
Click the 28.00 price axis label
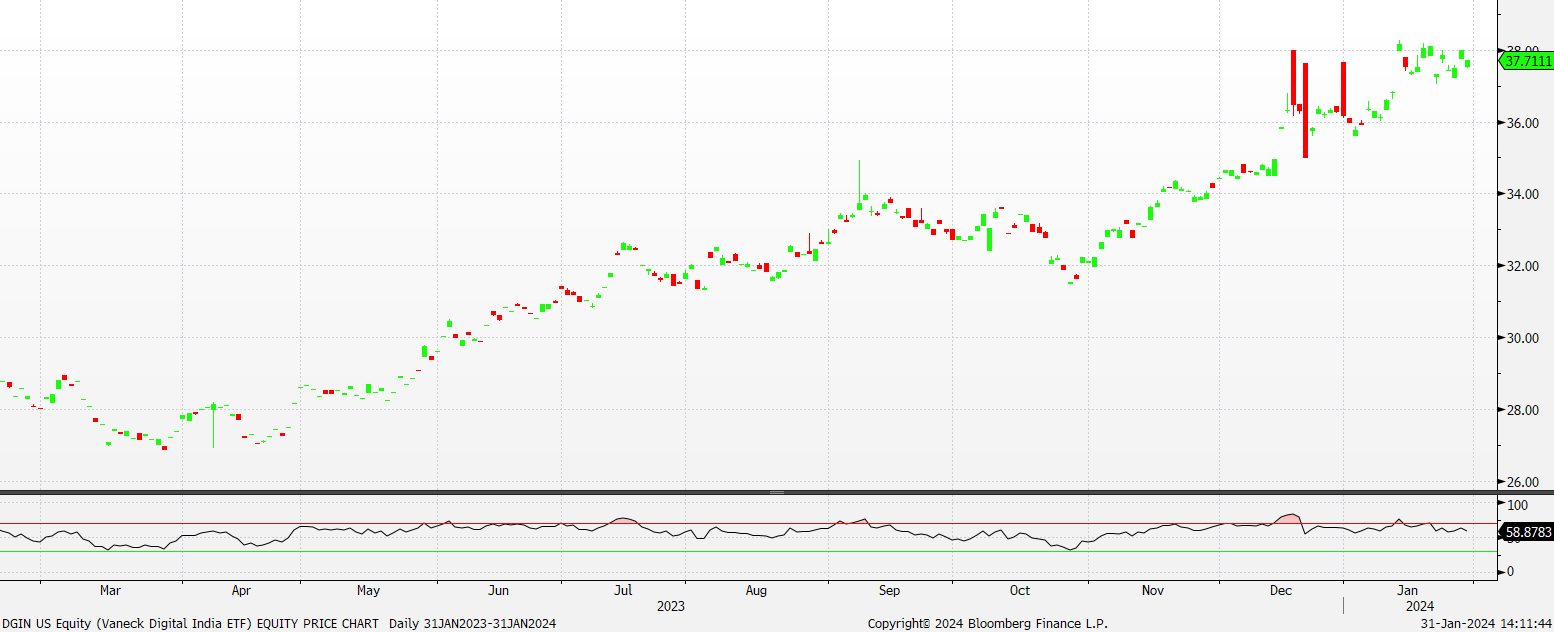[1522, 410]
